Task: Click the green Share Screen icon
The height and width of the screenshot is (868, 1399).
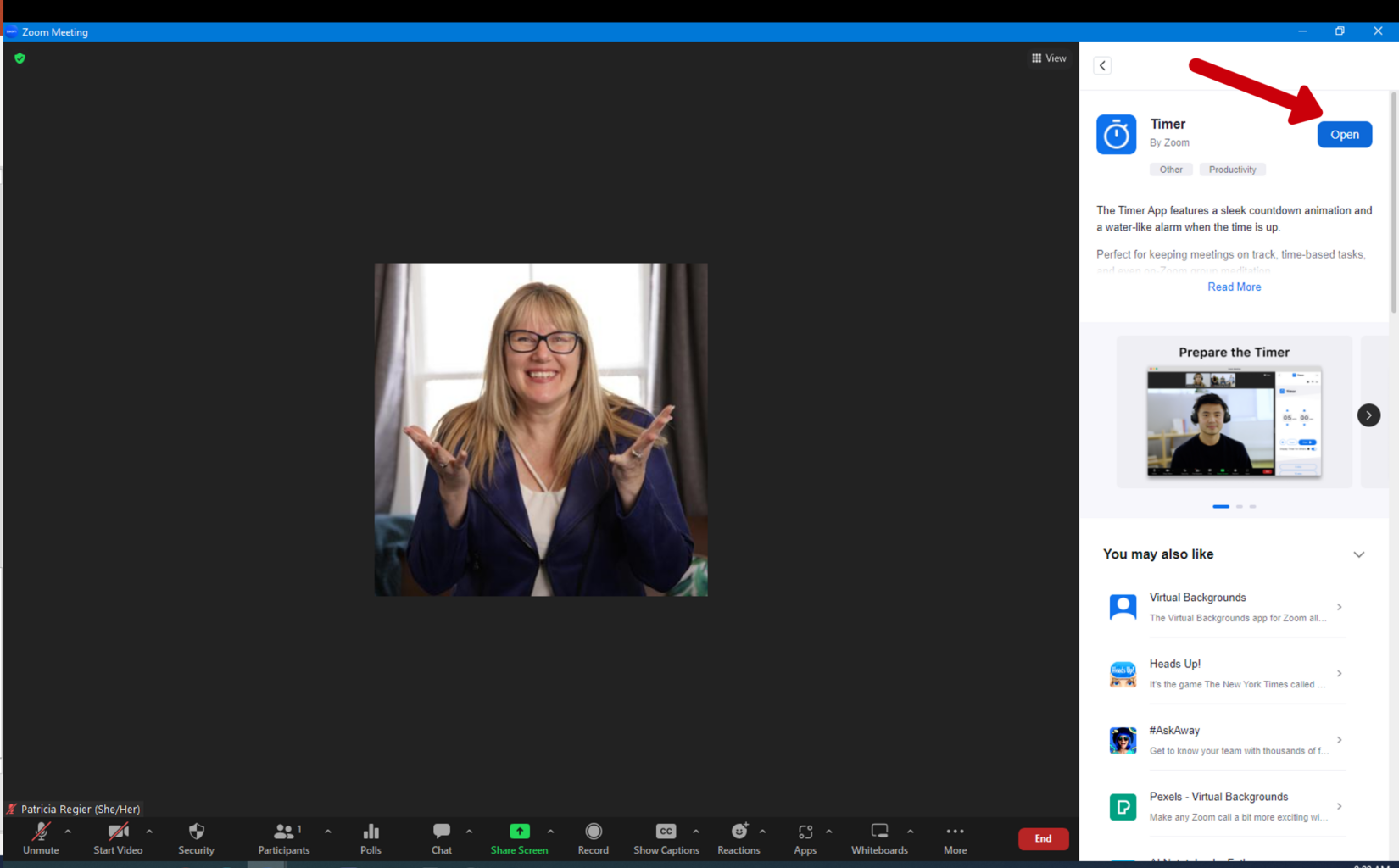Action: click(x=519, y=832)
